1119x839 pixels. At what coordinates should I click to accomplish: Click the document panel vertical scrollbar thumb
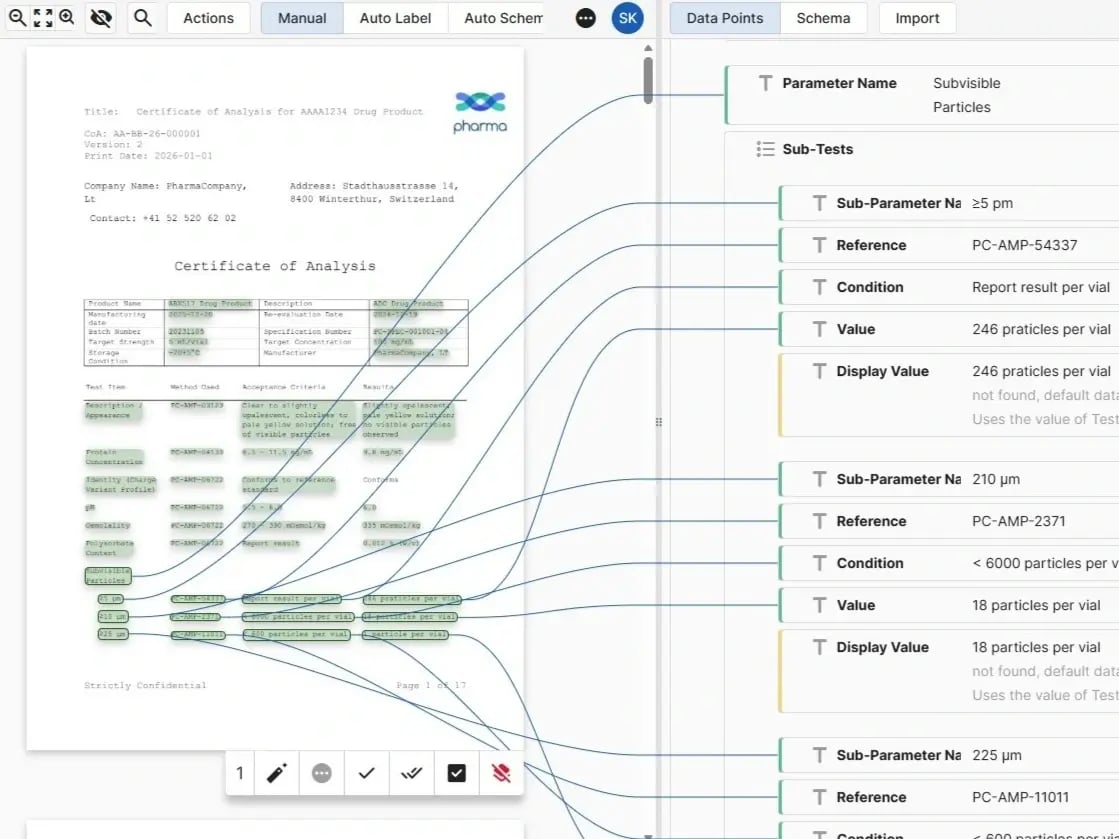coord(648,80)
